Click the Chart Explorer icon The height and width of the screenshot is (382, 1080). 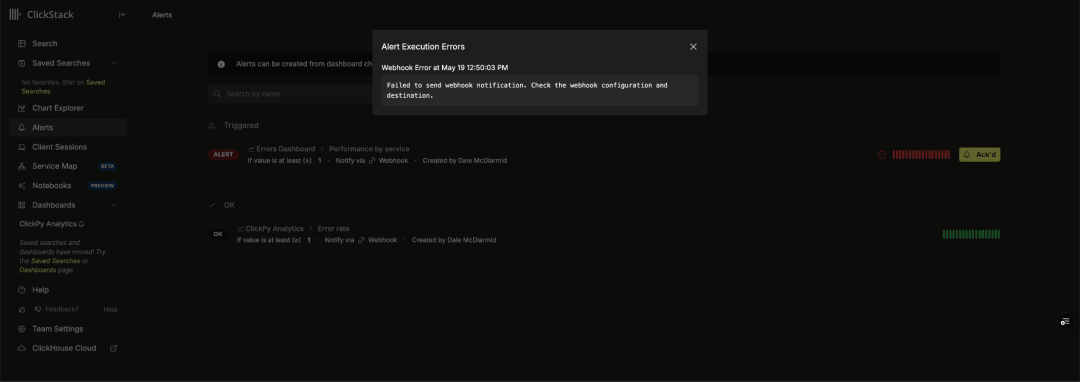point(21,108)
